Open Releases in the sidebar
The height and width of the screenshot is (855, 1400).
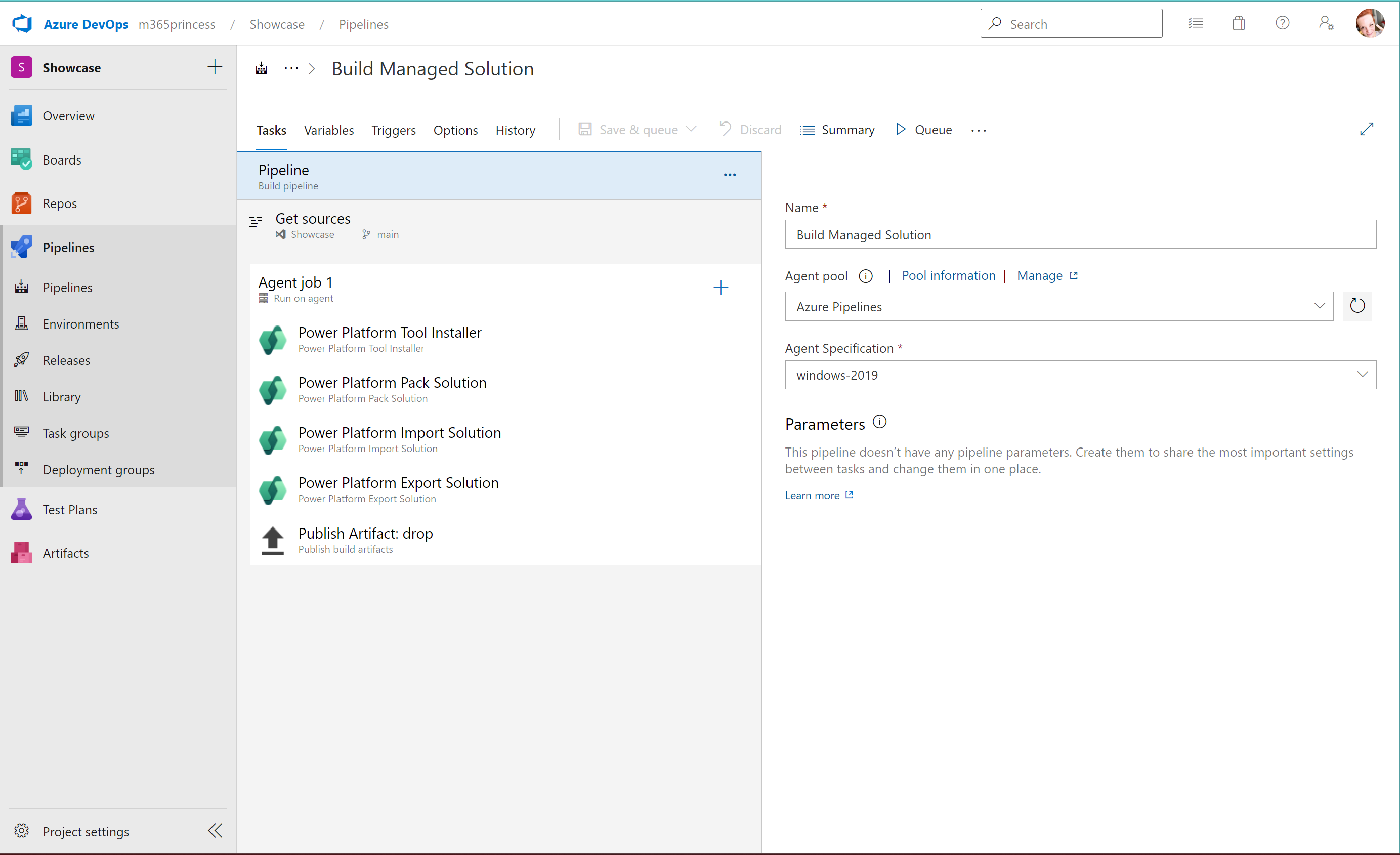point(118,360)
